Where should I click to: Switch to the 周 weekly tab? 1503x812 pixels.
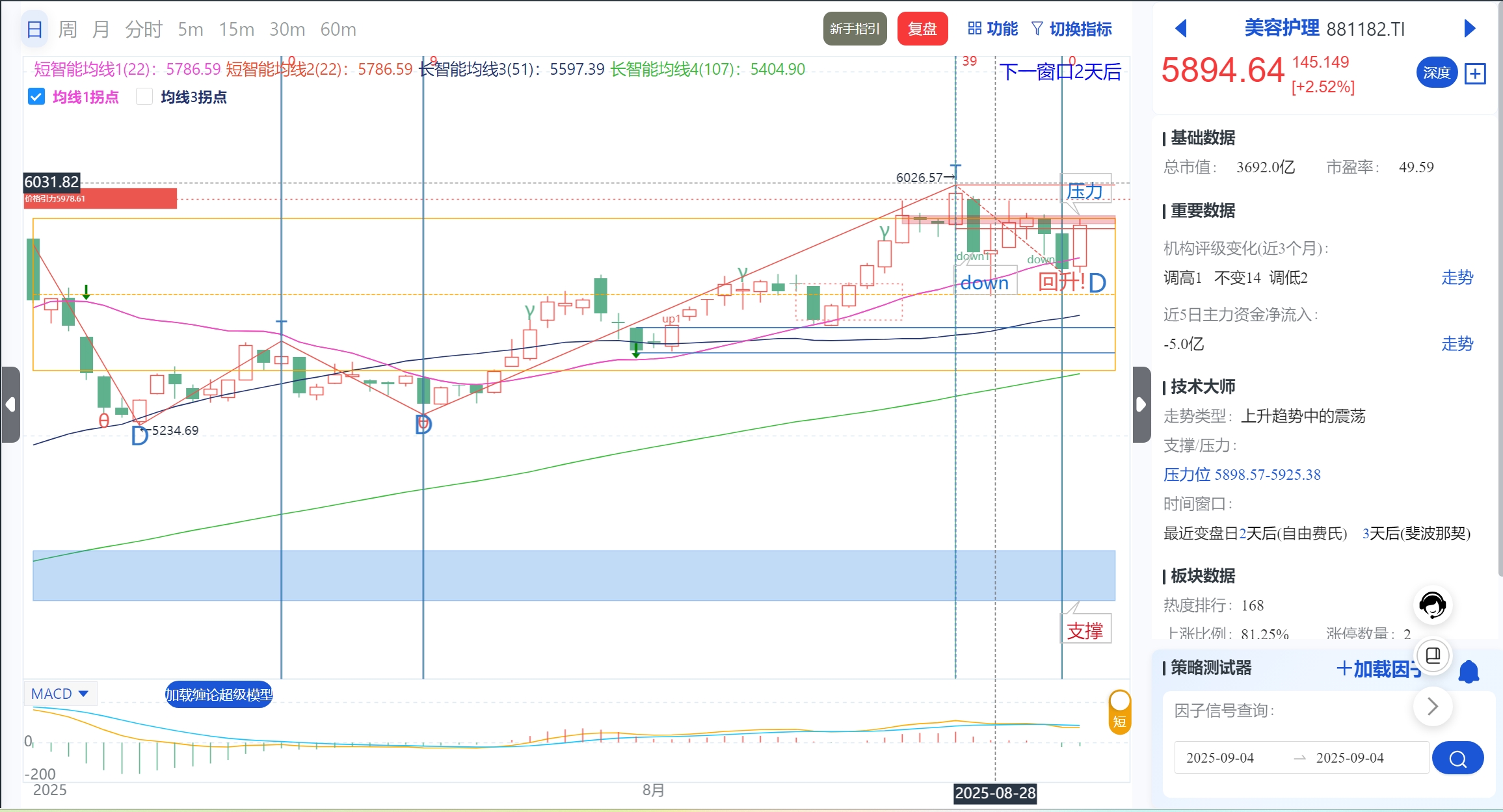pyautogui.click(x=68, y=29)
